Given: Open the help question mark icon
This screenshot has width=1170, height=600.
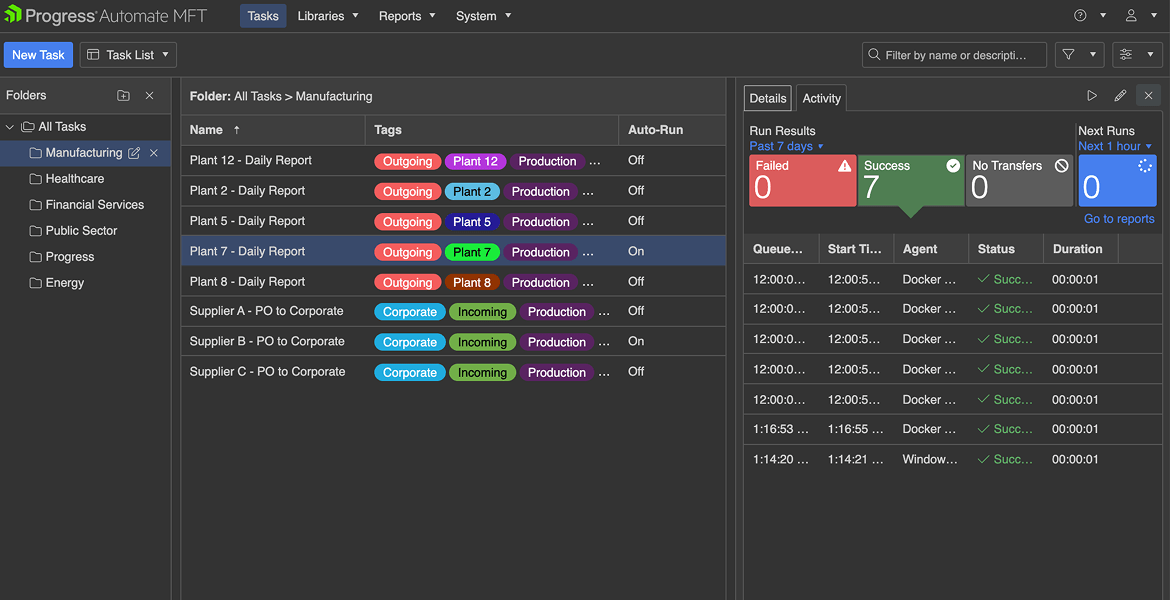Looking at the screenshot, I should click(1078, 15).
